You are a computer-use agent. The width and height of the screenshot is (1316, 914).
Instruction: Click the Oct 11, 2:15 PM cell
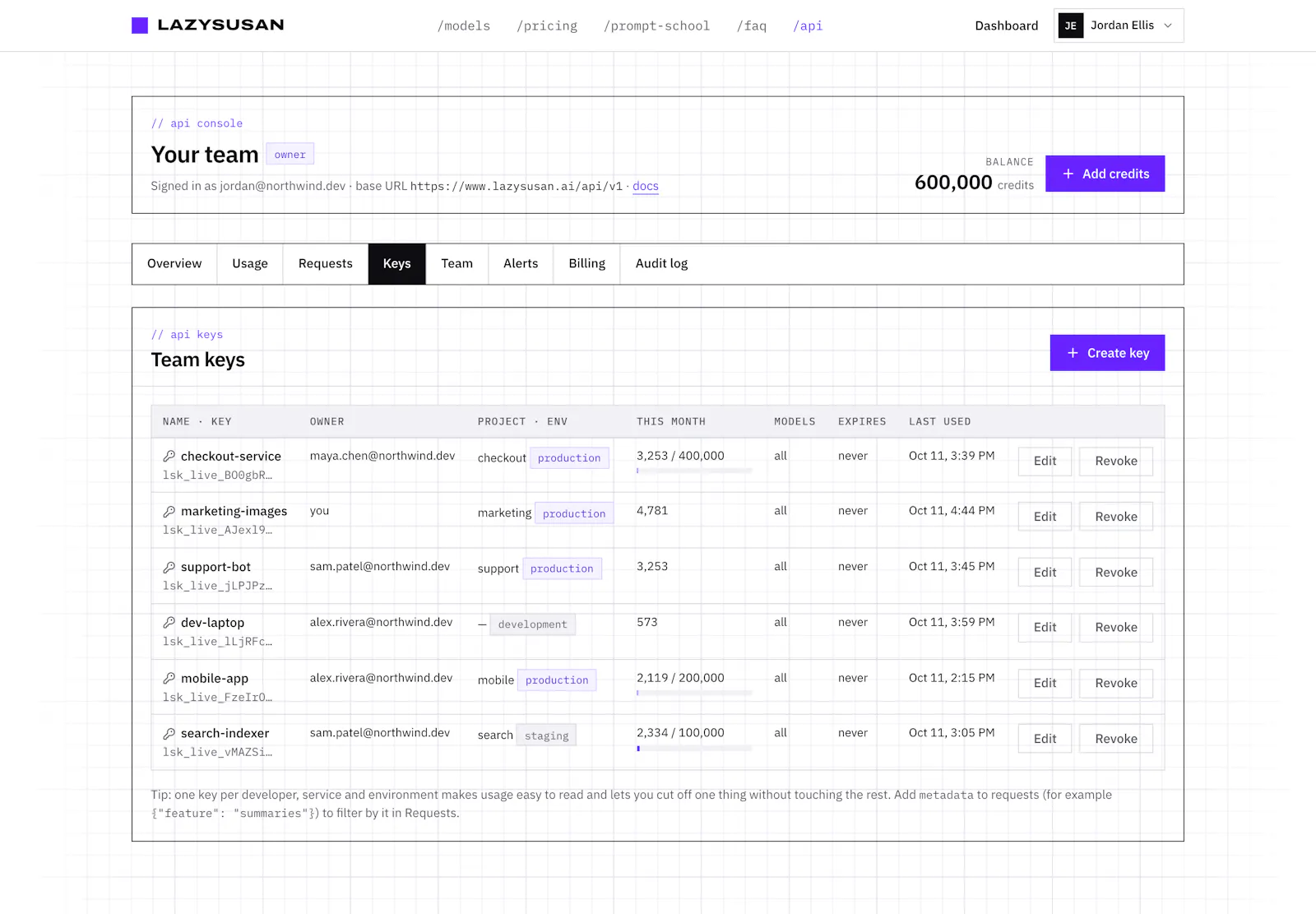pyautogui.click(x=952, y=678)
